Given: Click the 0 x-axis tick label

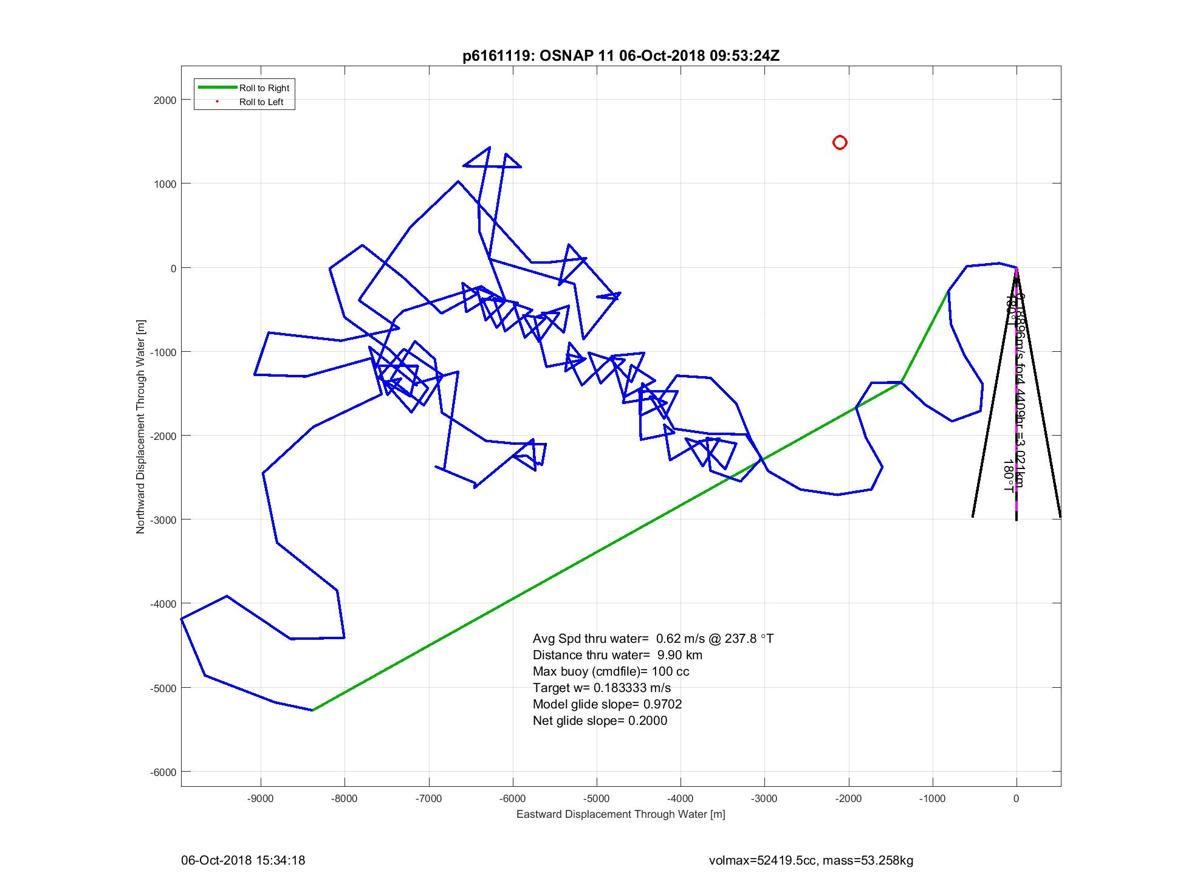Looking at the screenshot, I should click(x=1017, y=798).
